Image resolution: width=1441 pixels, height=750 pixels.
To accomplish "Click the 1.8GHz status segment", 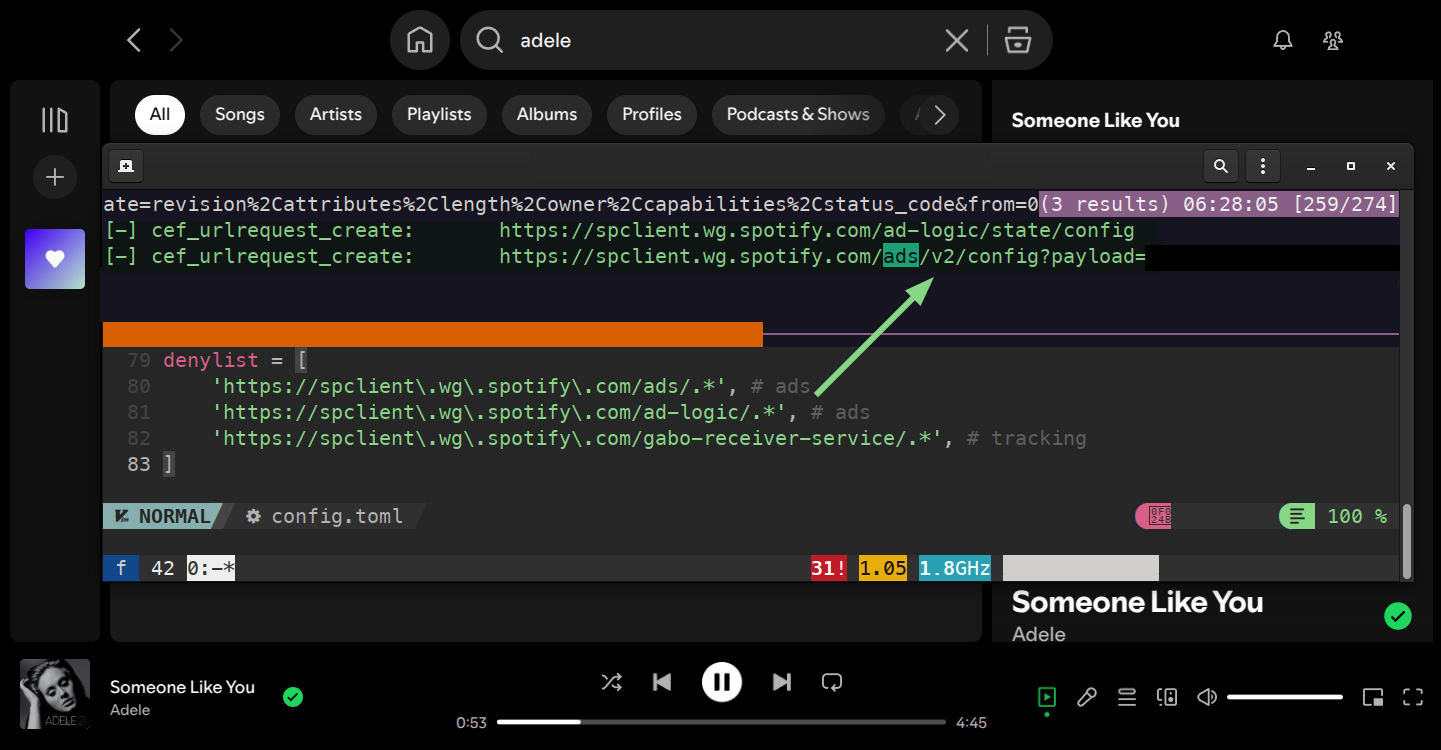I will point(955,568).
